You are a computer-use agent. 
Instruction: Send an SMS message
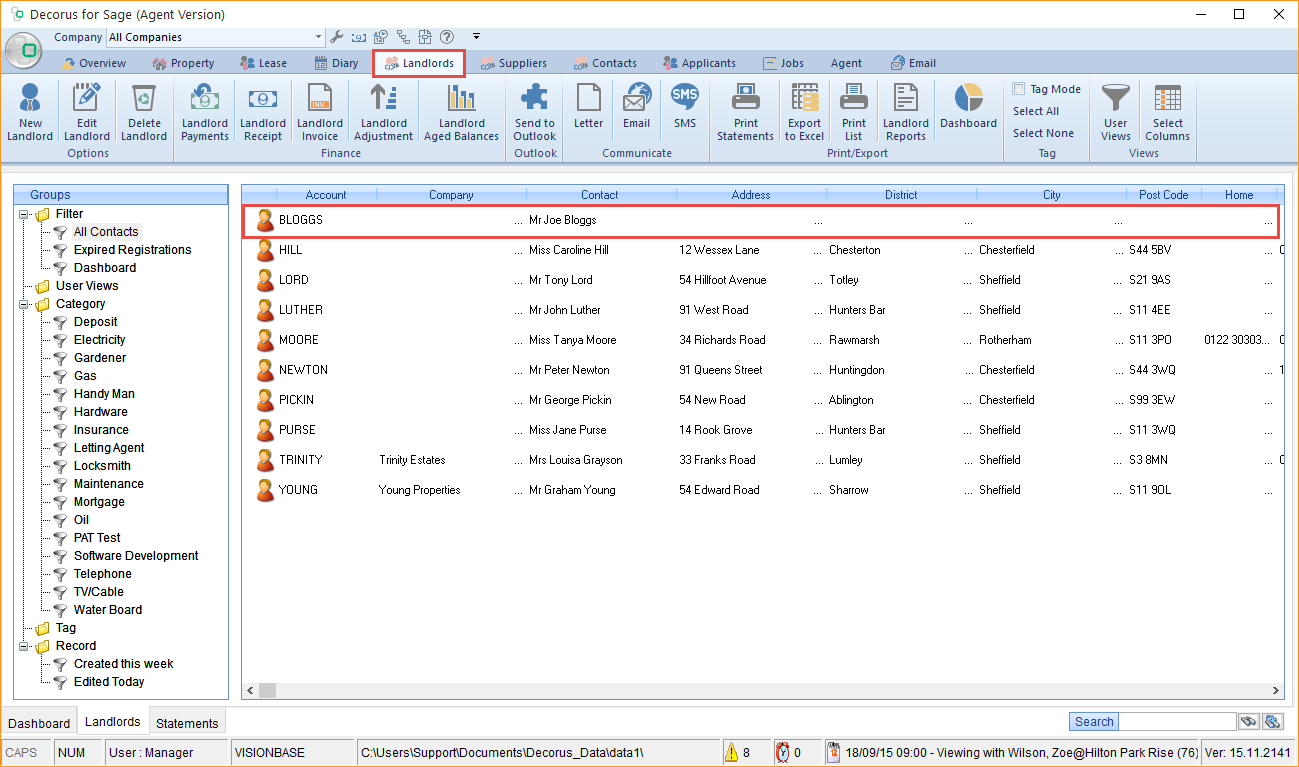click(x=685, y=107)
